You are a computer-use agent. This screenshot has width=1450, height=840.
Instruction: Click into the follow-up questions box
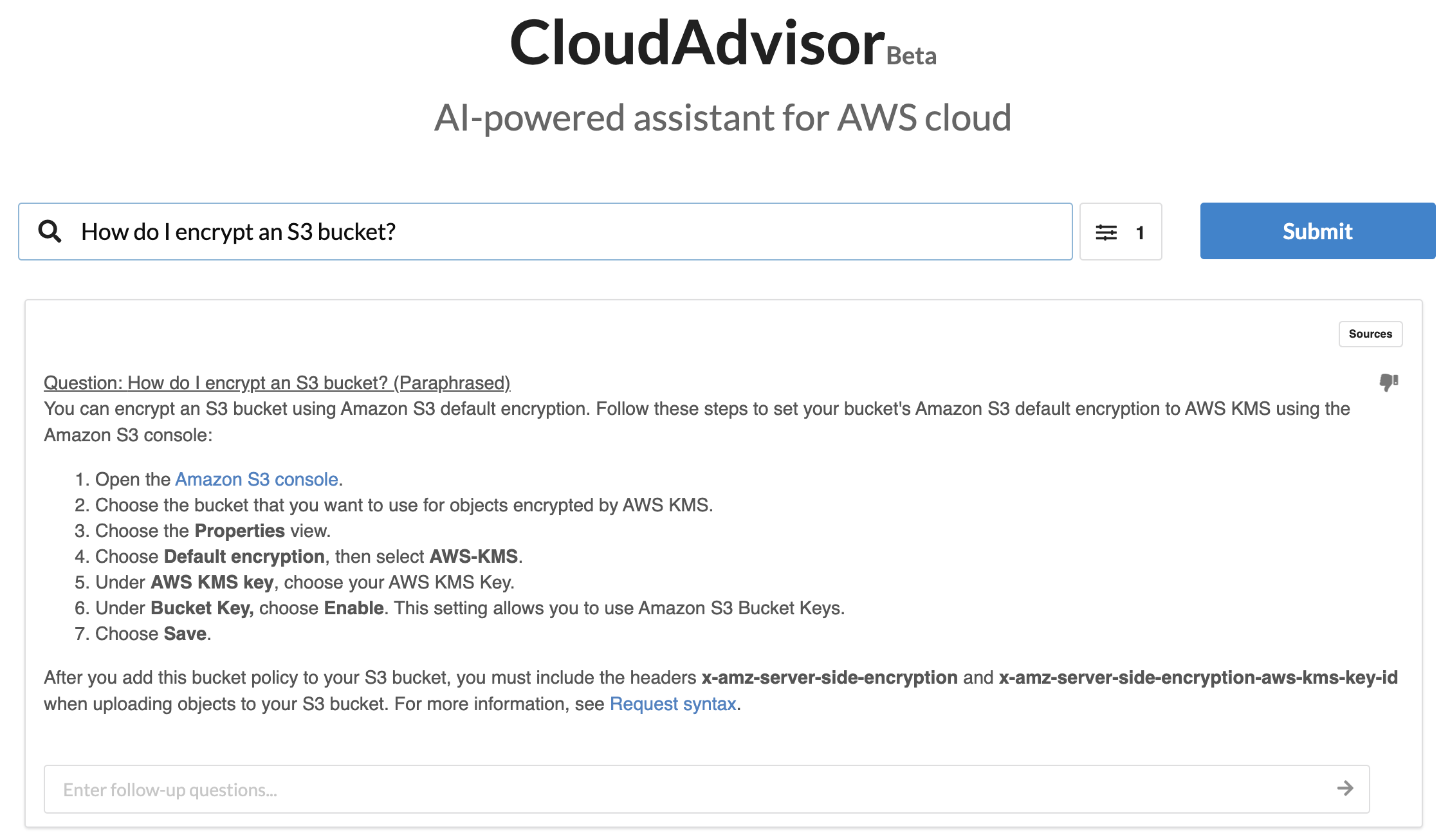(682, 789)
